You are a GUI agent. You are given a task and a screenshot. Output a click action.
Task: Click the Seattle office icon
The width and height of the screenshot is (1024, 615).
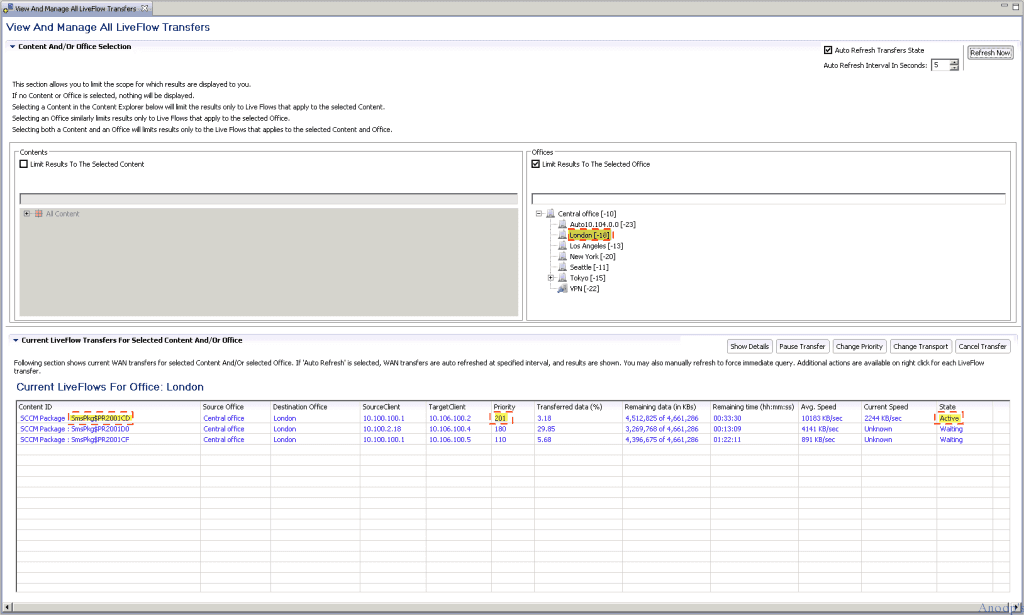562,267
